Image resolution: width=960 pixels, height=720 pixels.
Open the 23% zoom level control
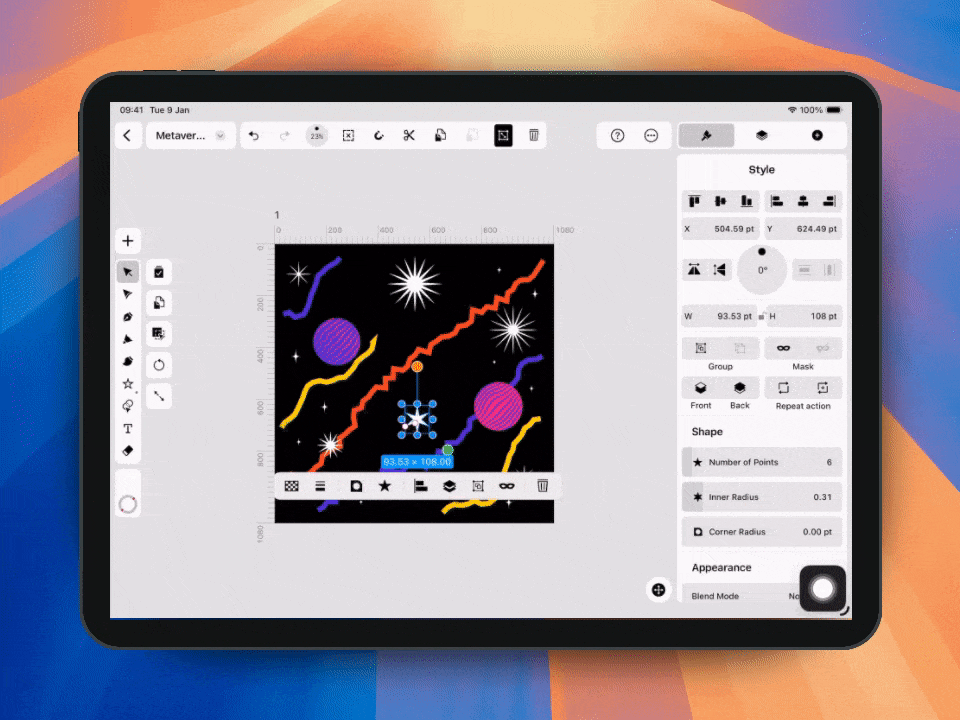[x=317, y=135]
